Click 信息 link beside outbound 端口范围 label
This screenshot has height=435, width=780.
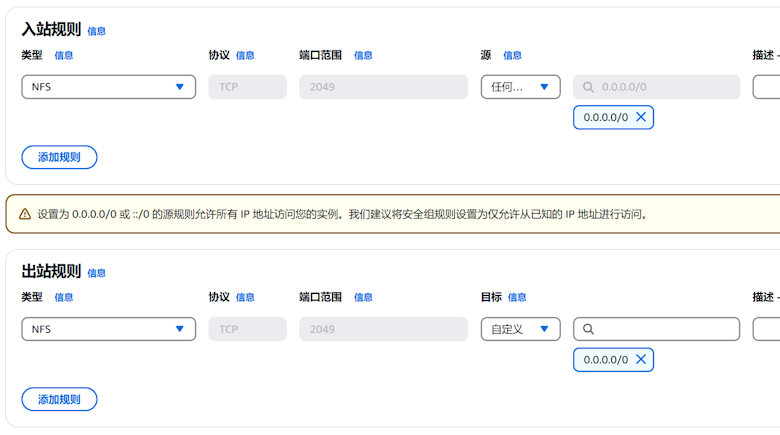[x=363, y=298]
